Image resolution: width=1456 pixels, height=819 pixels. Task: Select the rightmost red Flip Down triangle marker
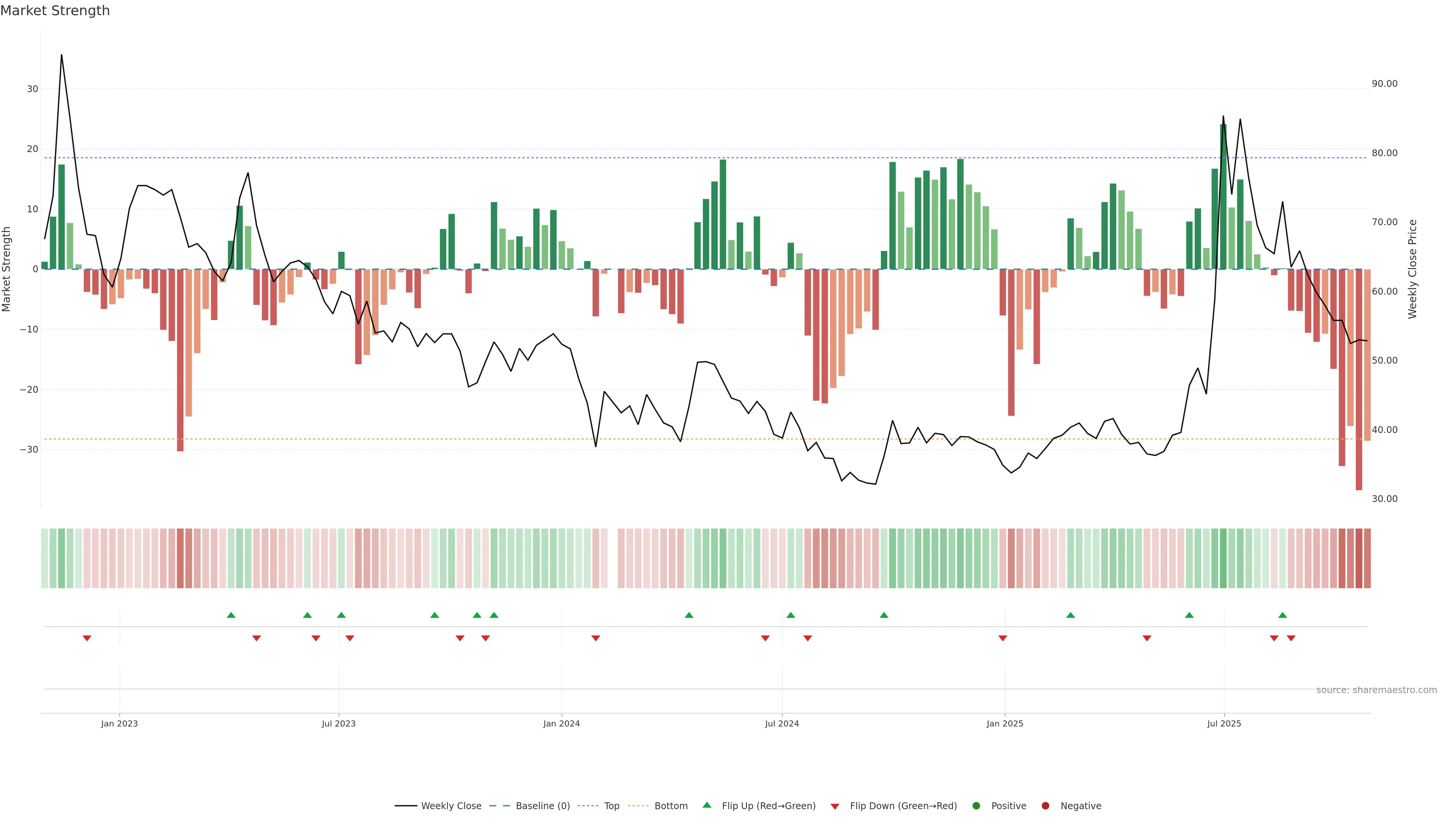(x=1291, y=638)
